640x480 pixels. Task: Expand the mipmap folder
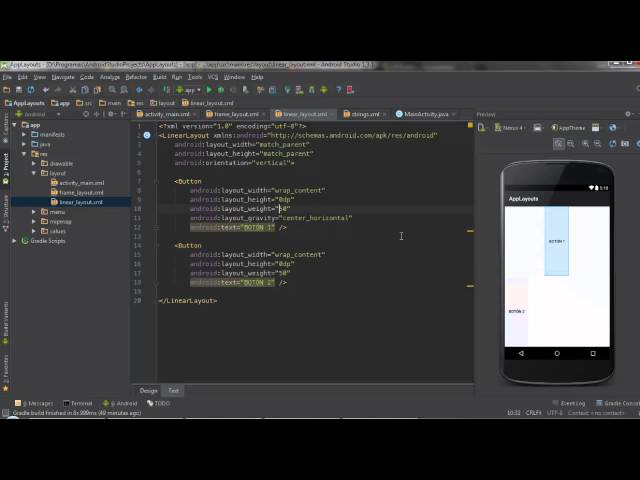[34, 221]
